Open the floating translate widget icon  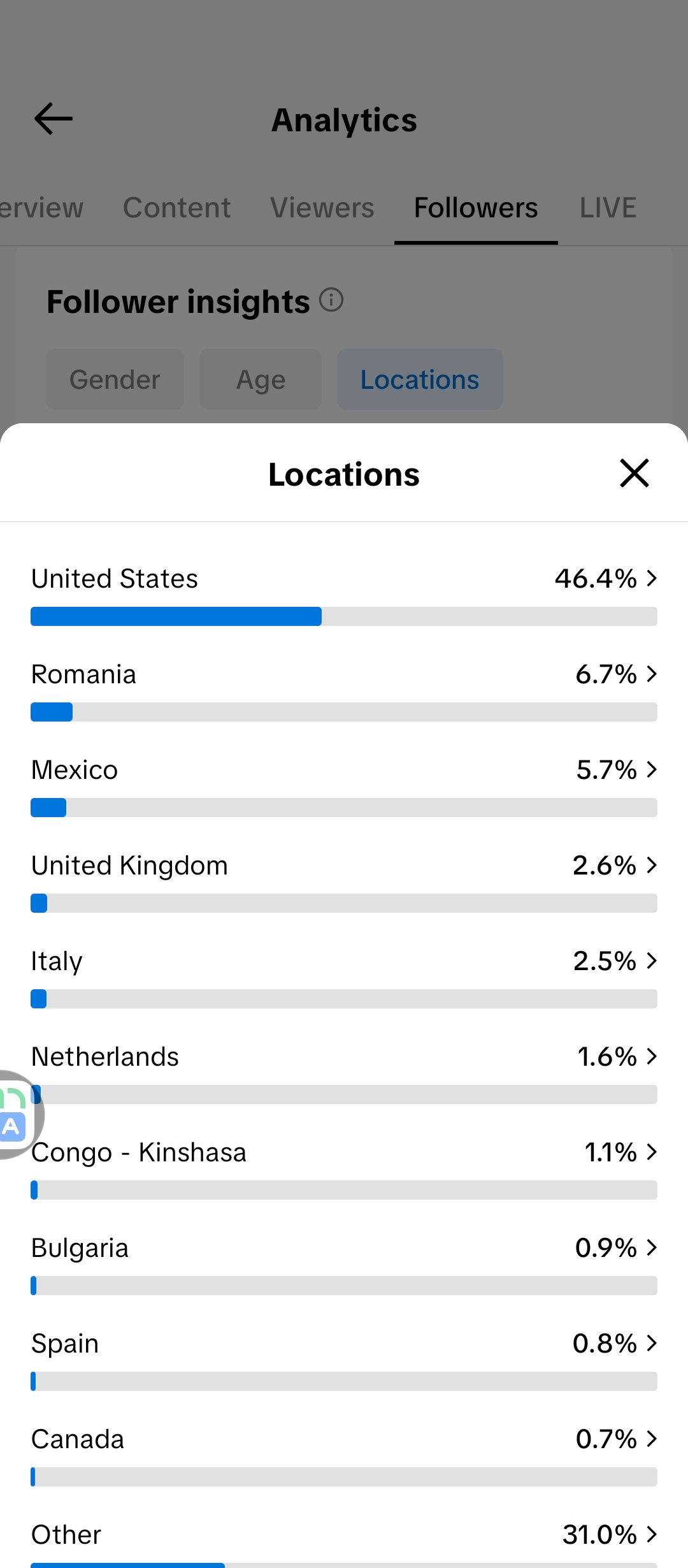coord(15,1115)
